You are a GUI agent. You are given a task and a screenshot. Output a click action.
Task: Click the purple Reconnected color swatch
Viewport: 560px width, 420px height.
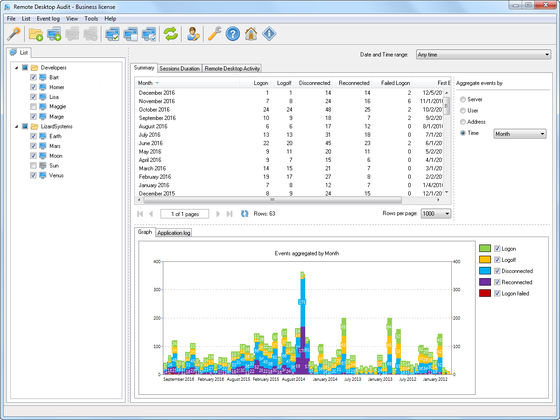[x=485, y=282]
